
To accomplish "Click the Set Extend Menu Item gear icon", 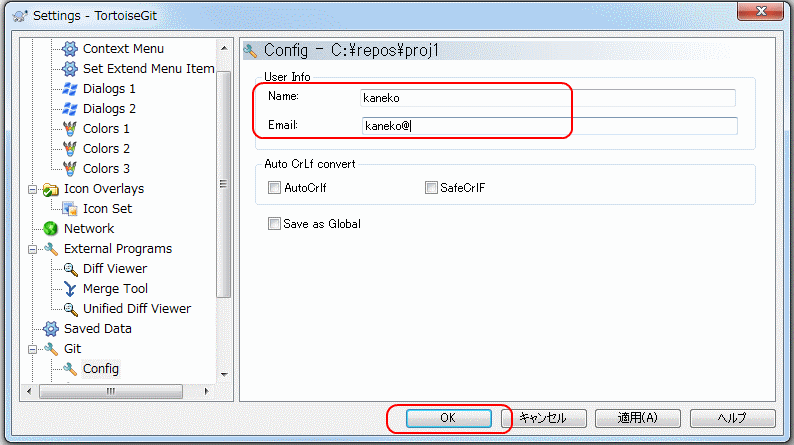I will point(69,68).
